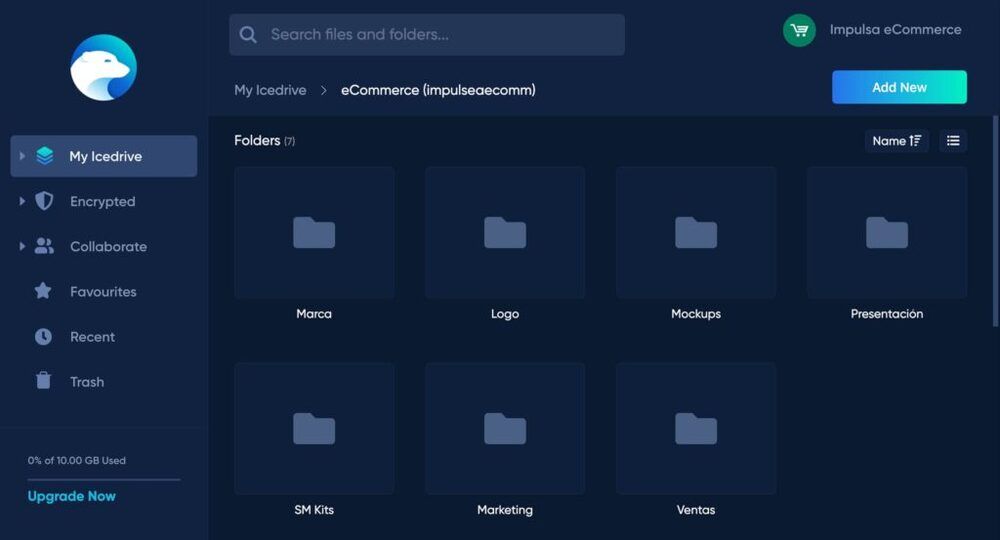Click the Icedrive polar bear logo

[103, 67]
